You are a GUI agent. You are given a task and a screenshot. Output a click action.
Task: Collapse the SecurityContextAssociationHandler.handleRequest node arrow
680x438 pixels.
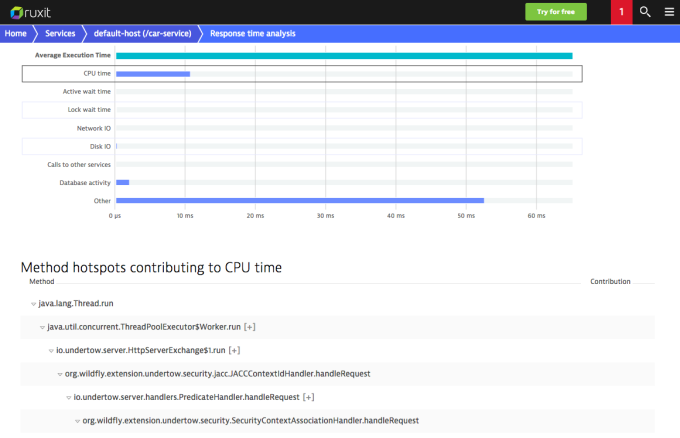[77, 421]
